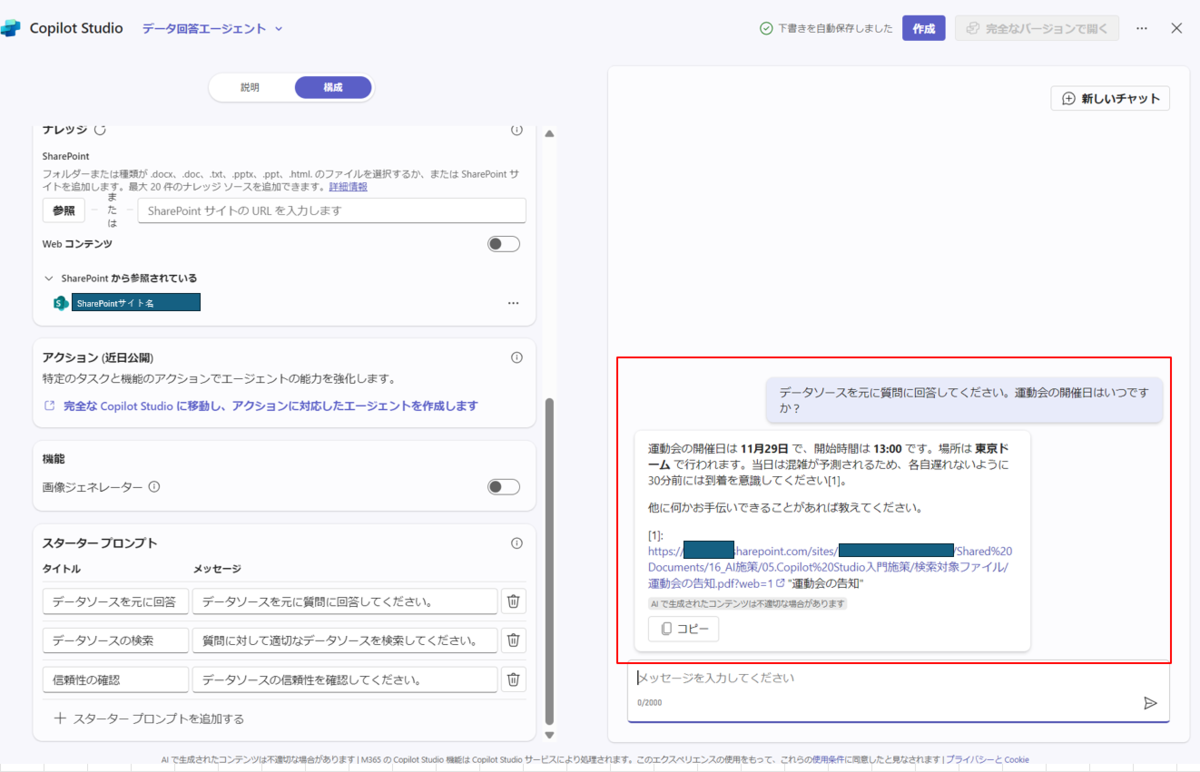Edit message データソースを元に質問に回答してください

[x=345, y=601]
